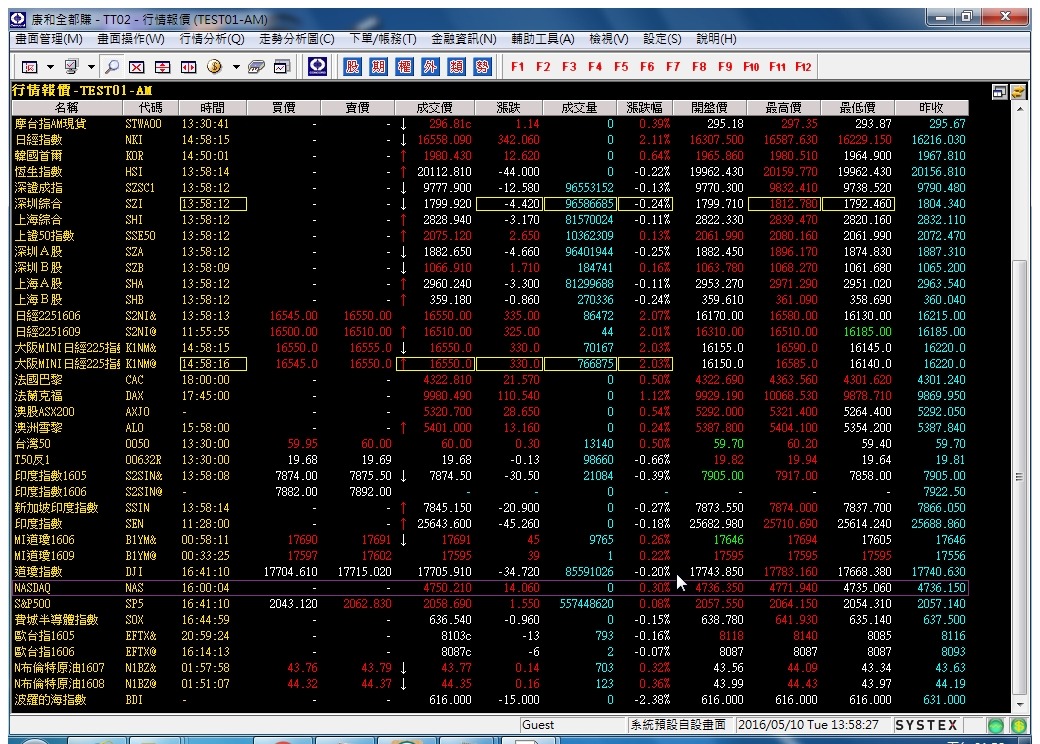
Task: Click the vertical scrollbar thumb of the quote table
Action: coord(1019,476)
